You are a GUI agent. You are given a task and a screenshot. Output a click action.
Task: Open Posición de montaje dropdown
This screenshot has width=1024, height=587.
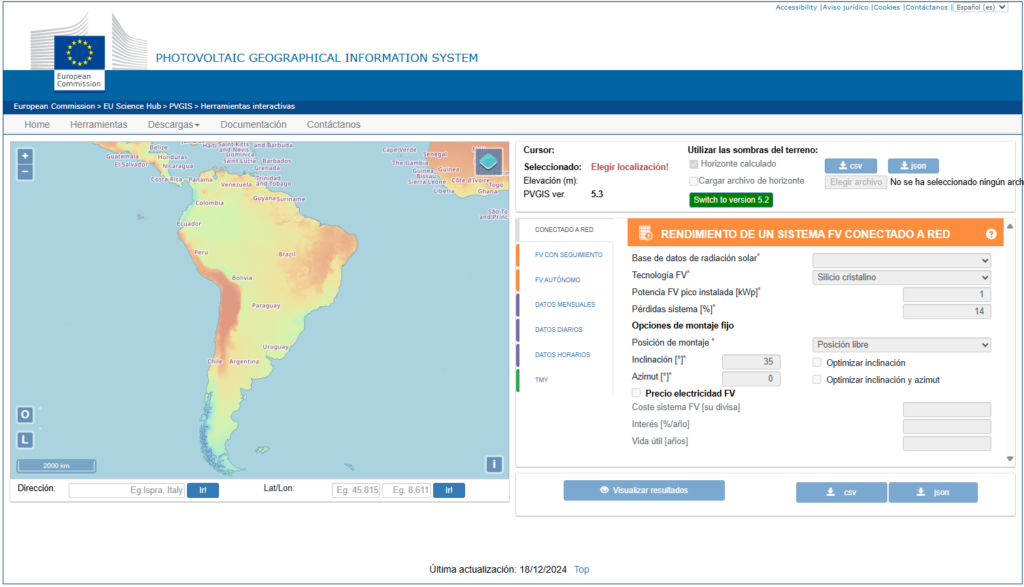pos(901,345)
